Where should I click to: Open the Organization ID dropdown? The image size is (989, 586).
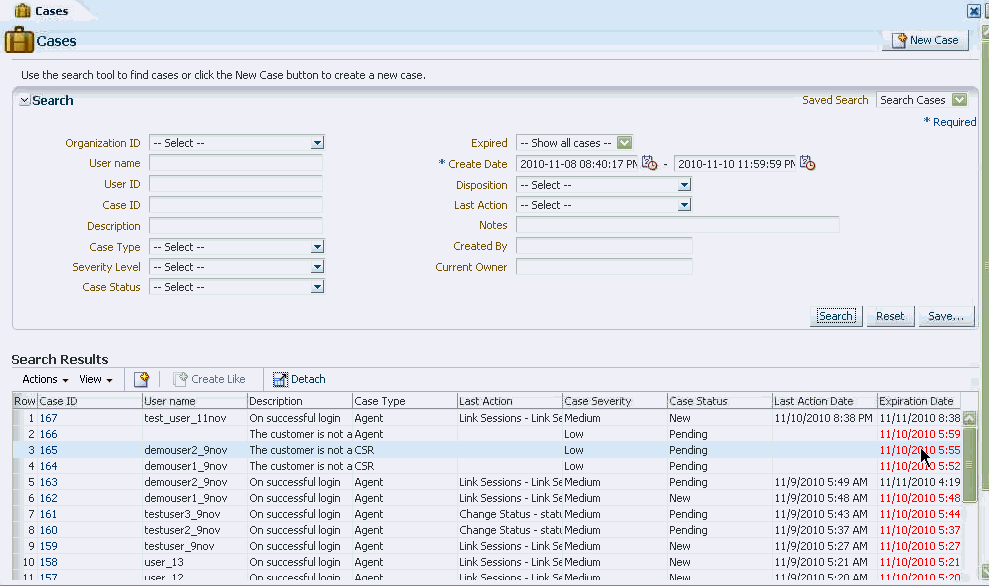click(x=317, y=143)
